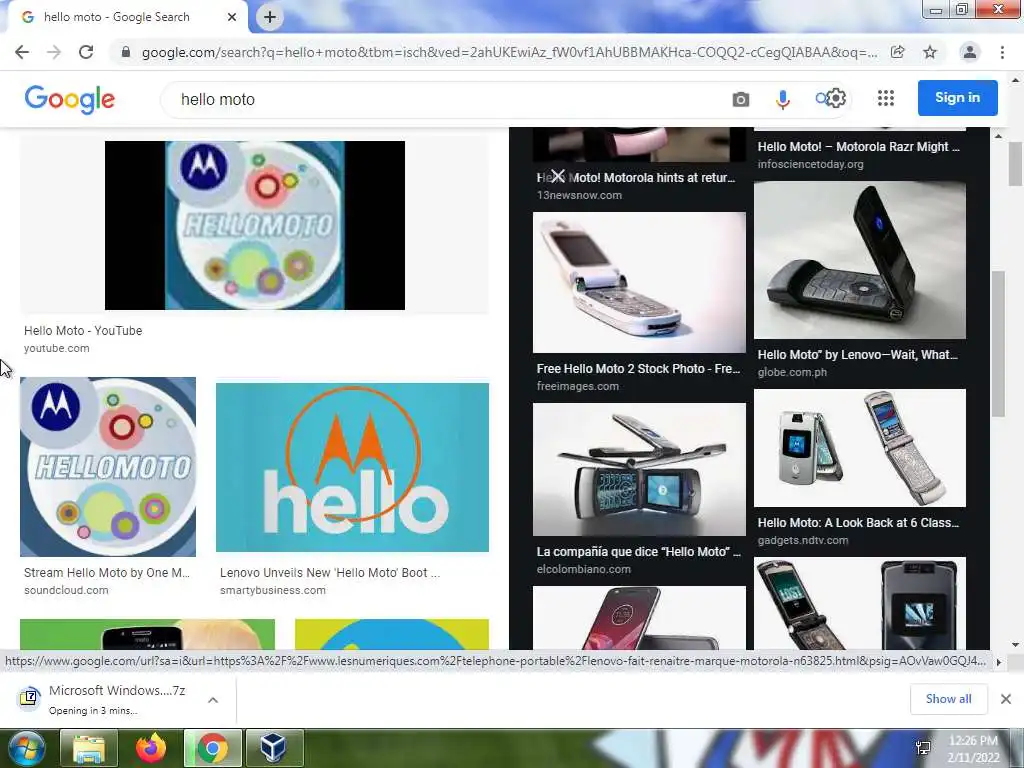Reload the page with the refresh icon
Screen dimensions: 1024x768
(86, 52)
